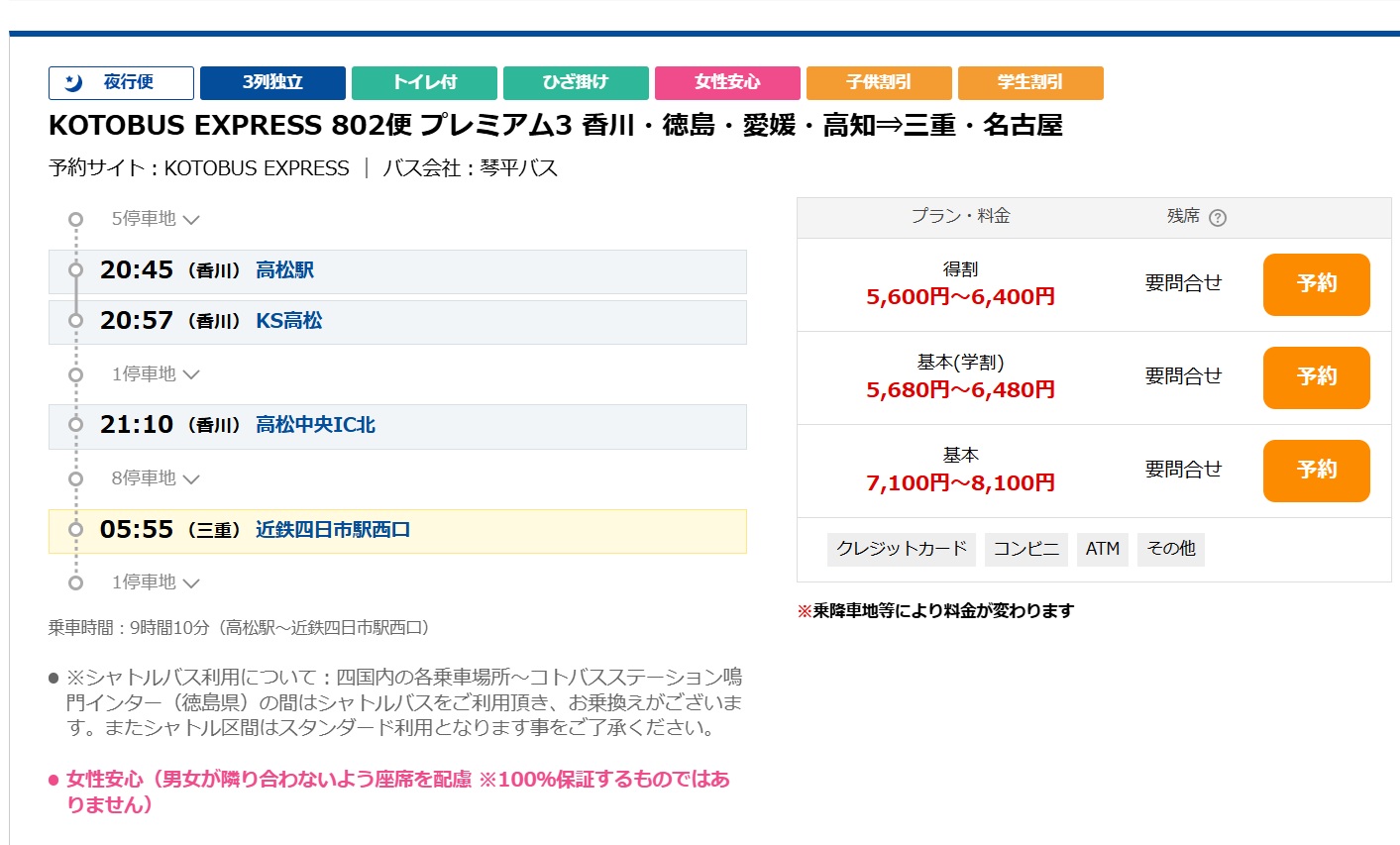Click the 21:10 departure time

(x=137, y=425)
